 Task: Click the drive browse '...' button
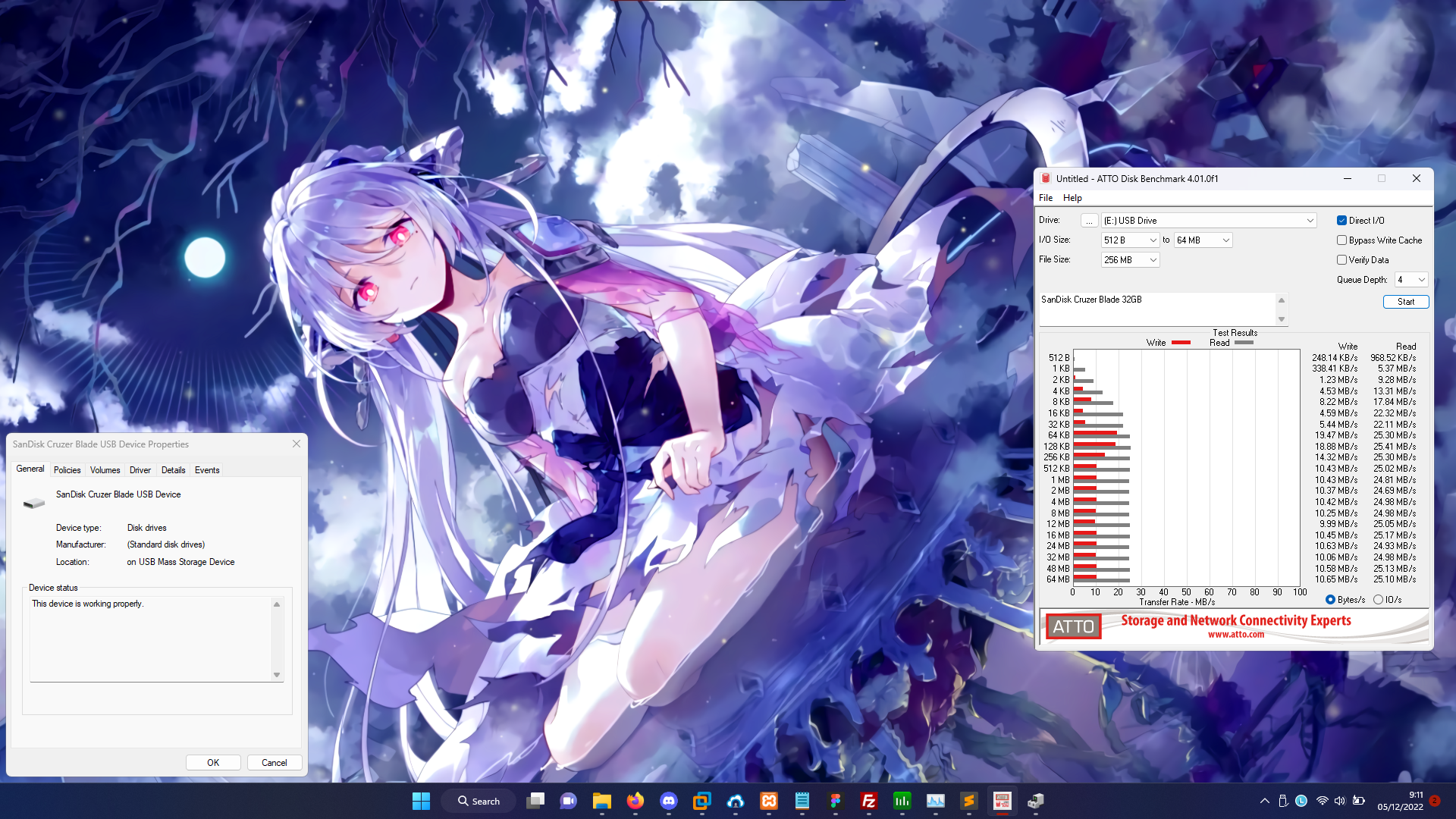[x=1089, y=221]
